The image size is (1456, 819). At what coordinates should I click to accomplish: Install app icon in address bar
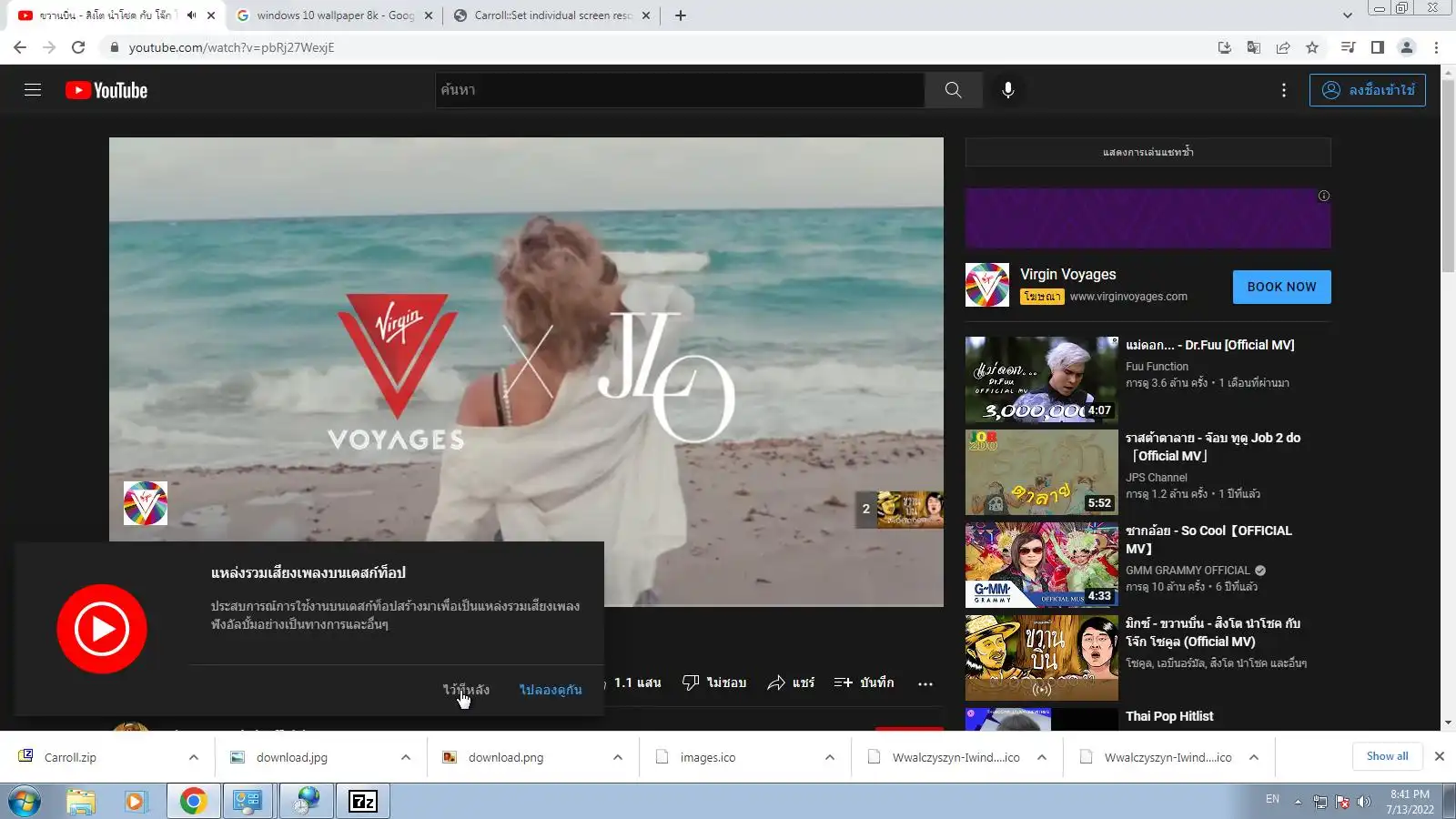click(1225, 47)
